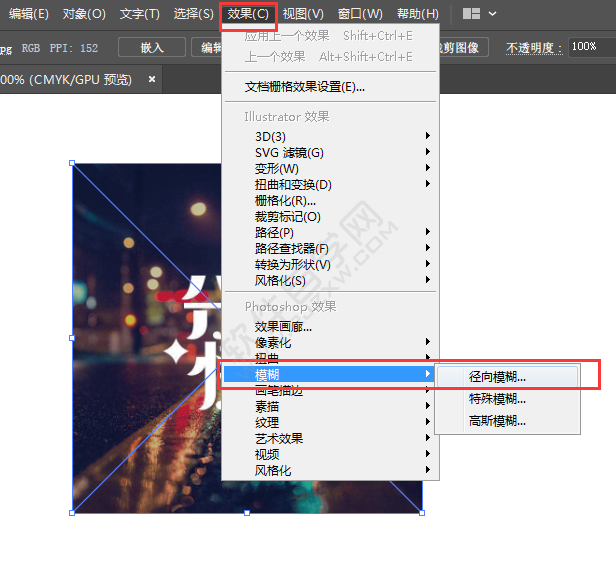The height and width of the screenshot is (582, 616).
Task: Open the 选择(S) menu
Action: click(x=194, y=14)
